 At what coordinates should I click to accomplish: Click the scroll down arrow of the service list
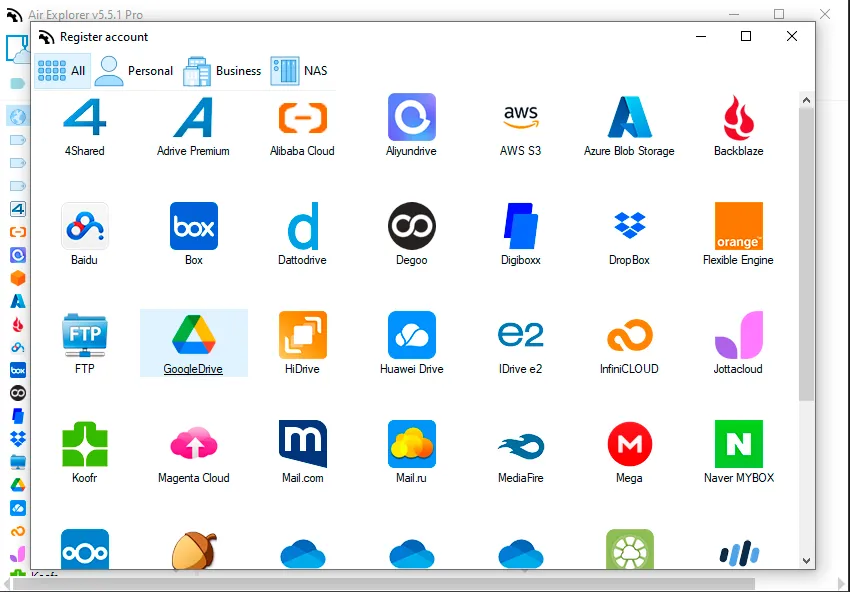click(806, 561)
